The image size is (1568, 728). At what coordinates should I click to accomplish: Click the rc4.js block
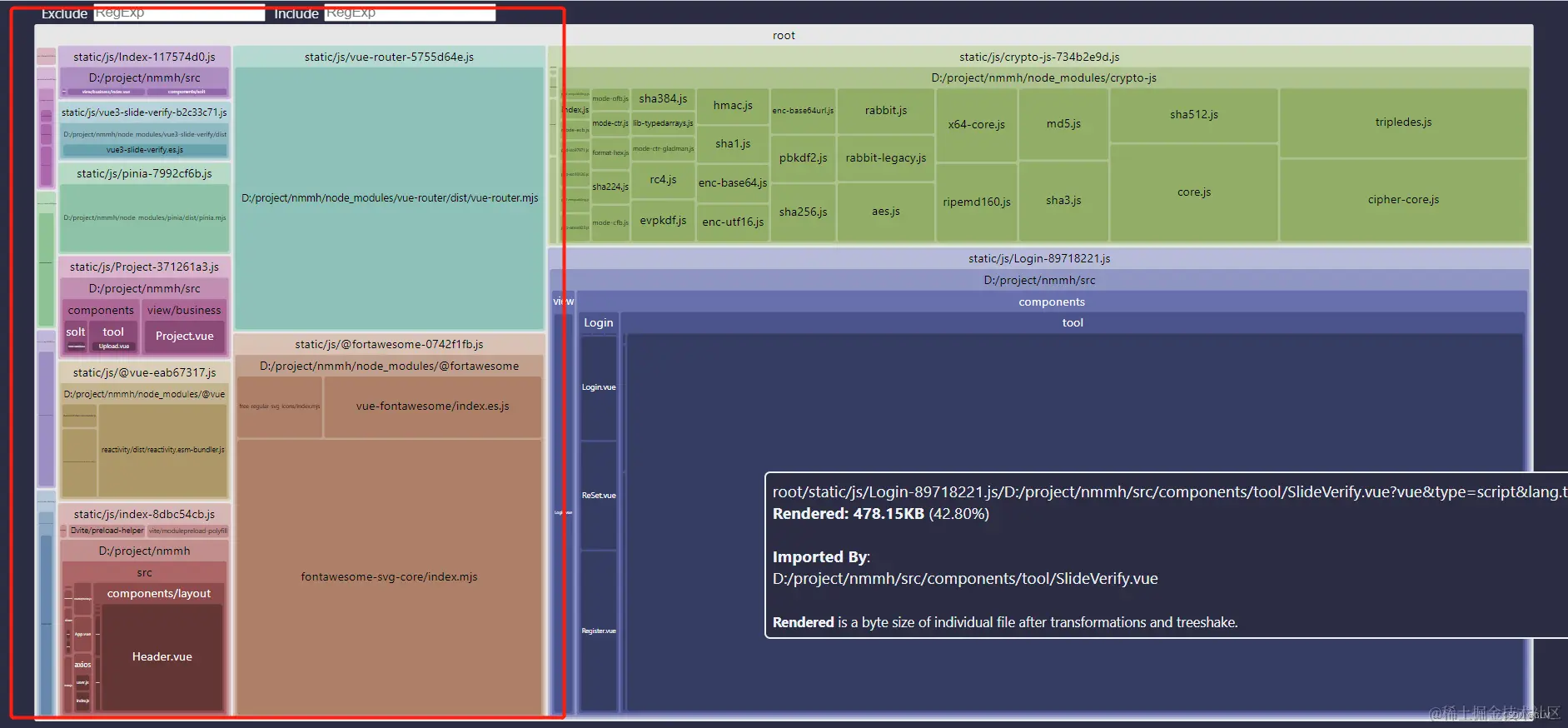[663, 179]
